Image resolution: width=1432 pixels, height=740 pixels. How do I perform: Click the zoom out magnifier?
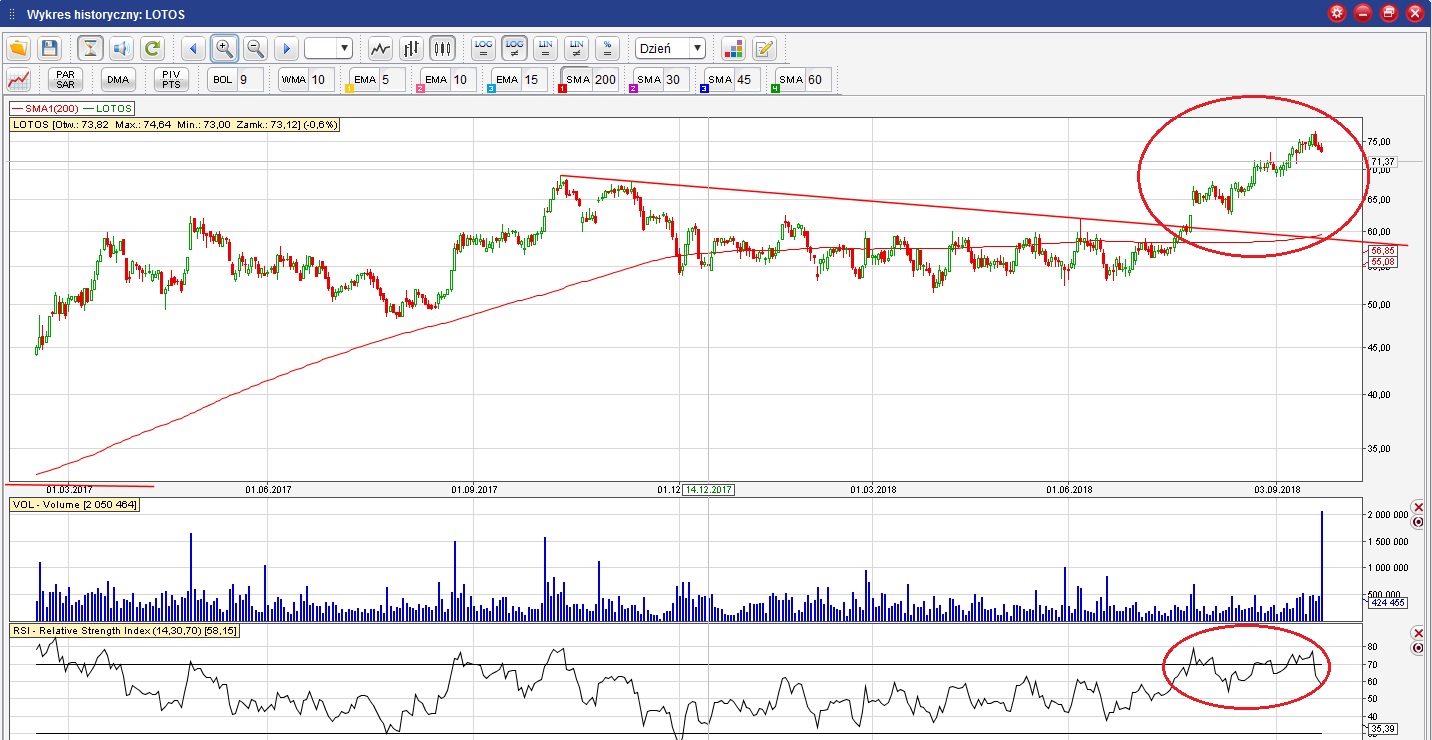255,48
